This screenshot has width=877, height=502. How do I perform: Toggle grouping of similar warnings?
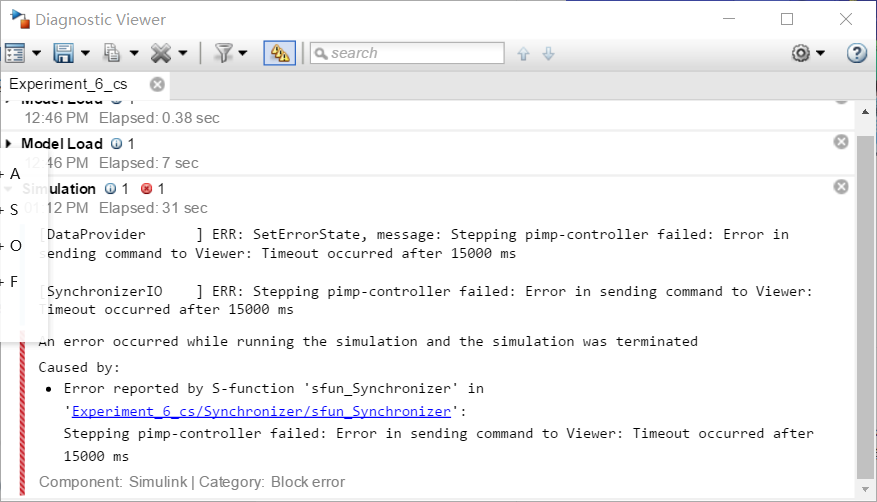pyautogui.click(x=279, y=53)
